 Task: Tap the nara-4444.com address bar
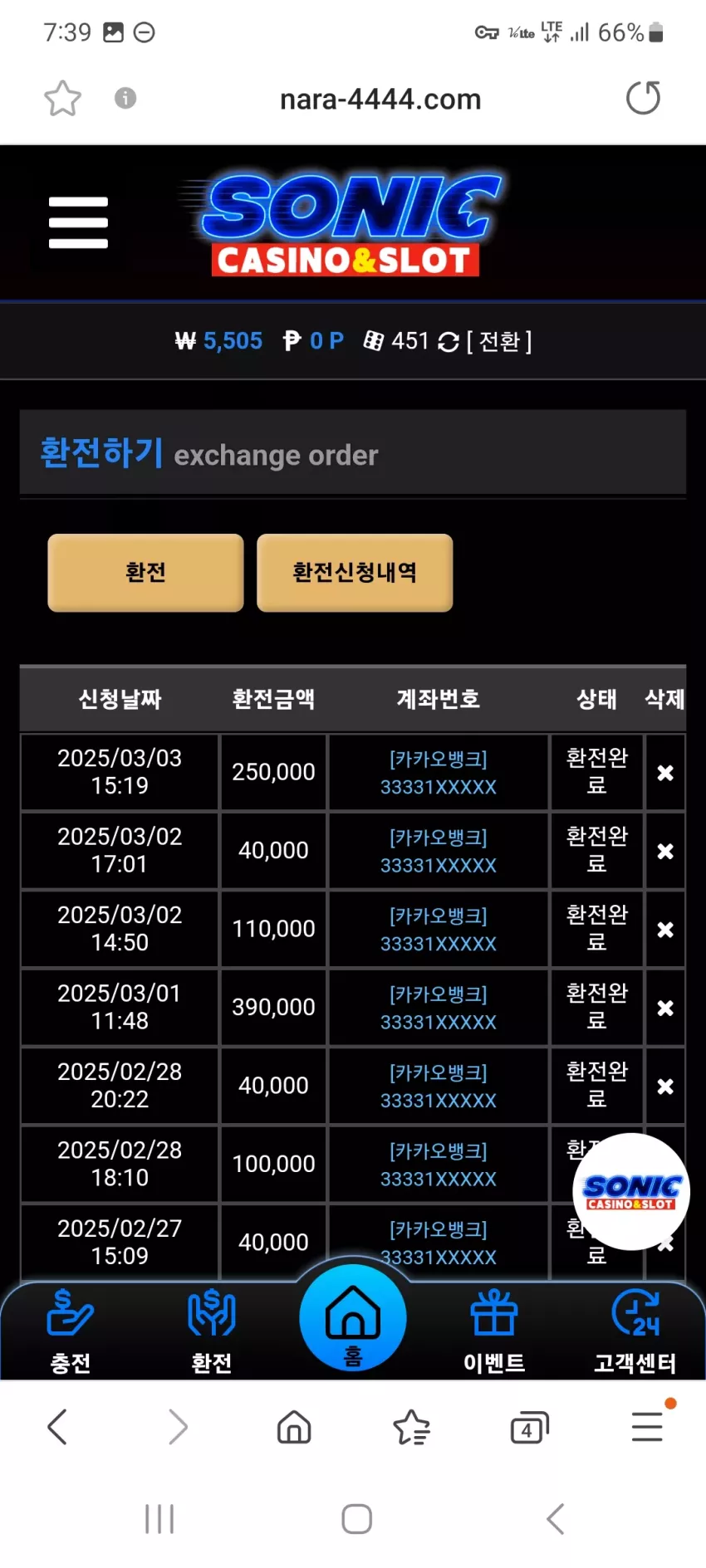pos(380,99)
